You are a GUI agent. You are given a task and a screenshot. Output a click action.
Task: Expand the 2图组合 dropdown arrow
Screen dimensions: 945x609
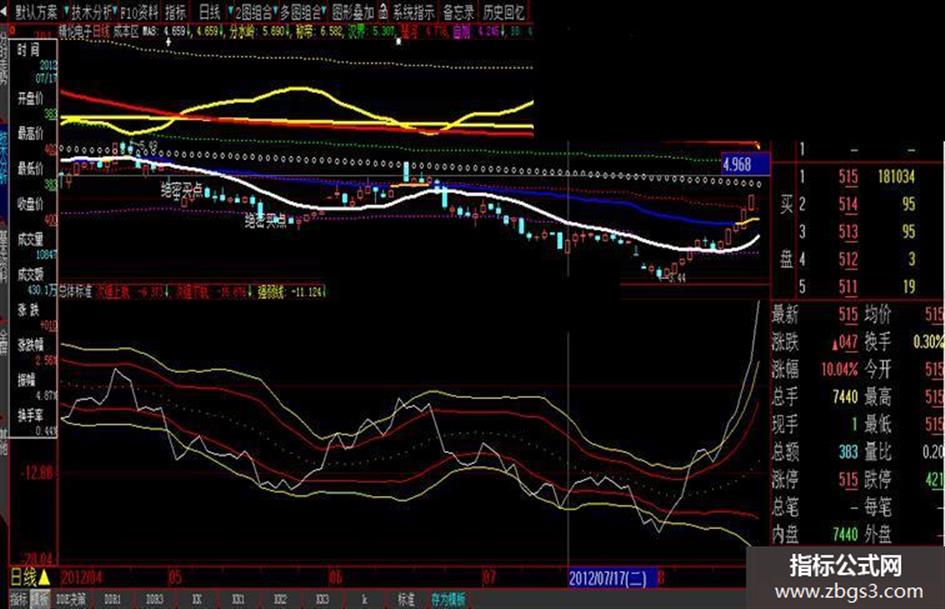(230, 11)
